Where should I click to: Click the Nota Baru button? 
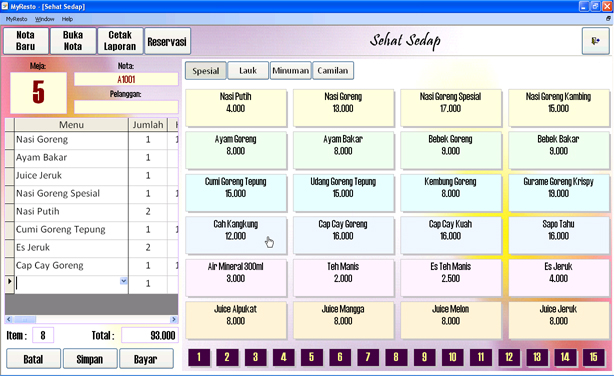[x=25, y=41]
